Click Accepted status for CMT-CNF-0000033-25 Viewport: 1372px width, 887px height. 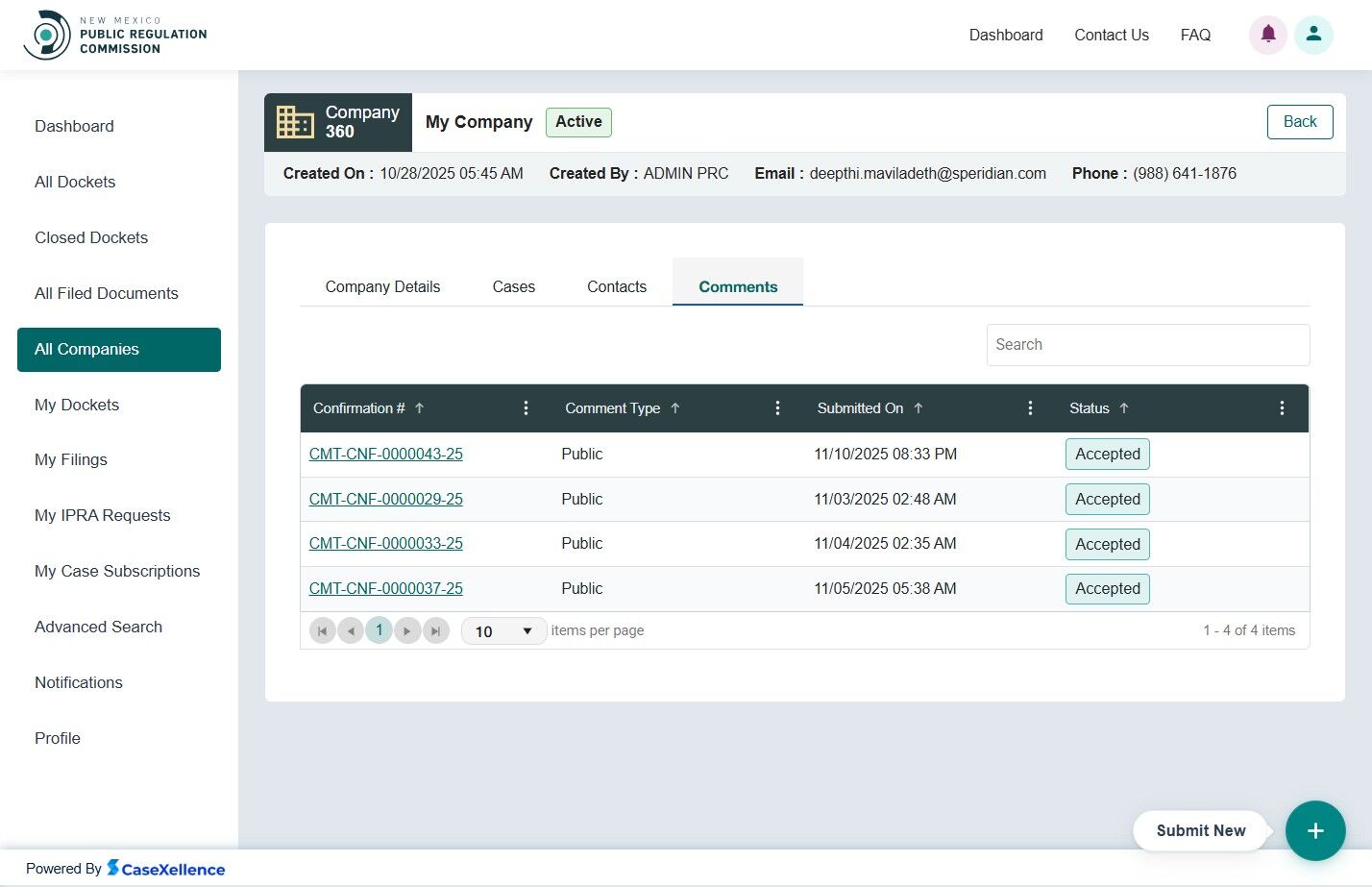pyautogui.click(x=1108, y=544)
